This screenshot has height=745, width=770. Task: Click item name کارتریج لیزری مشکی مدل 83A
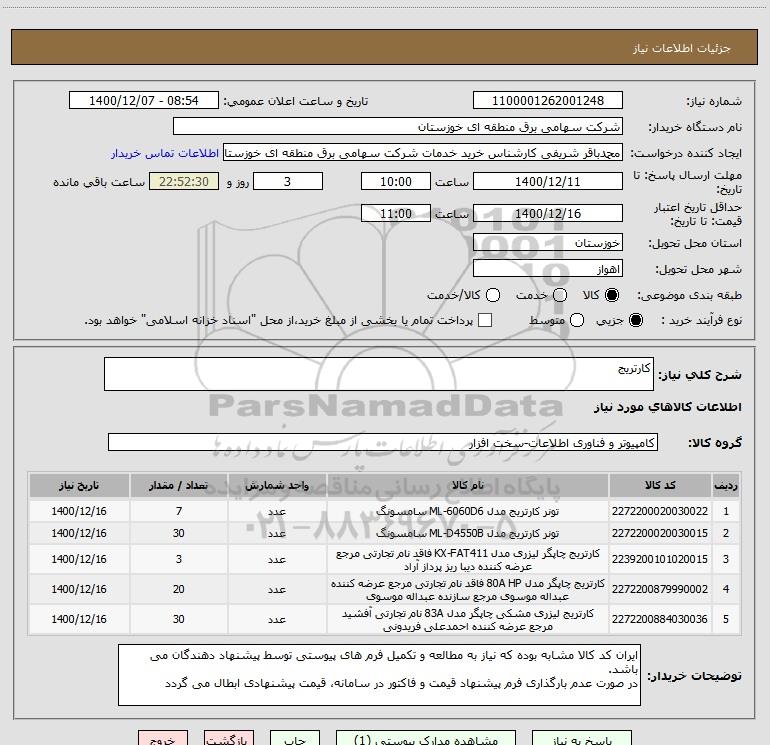click(x=468, y=620)
